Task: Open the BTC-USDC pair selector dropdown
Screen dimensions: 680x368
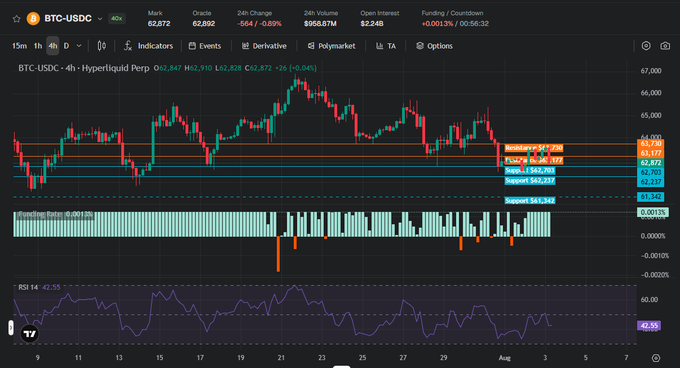Action: [x=100, y=19]
